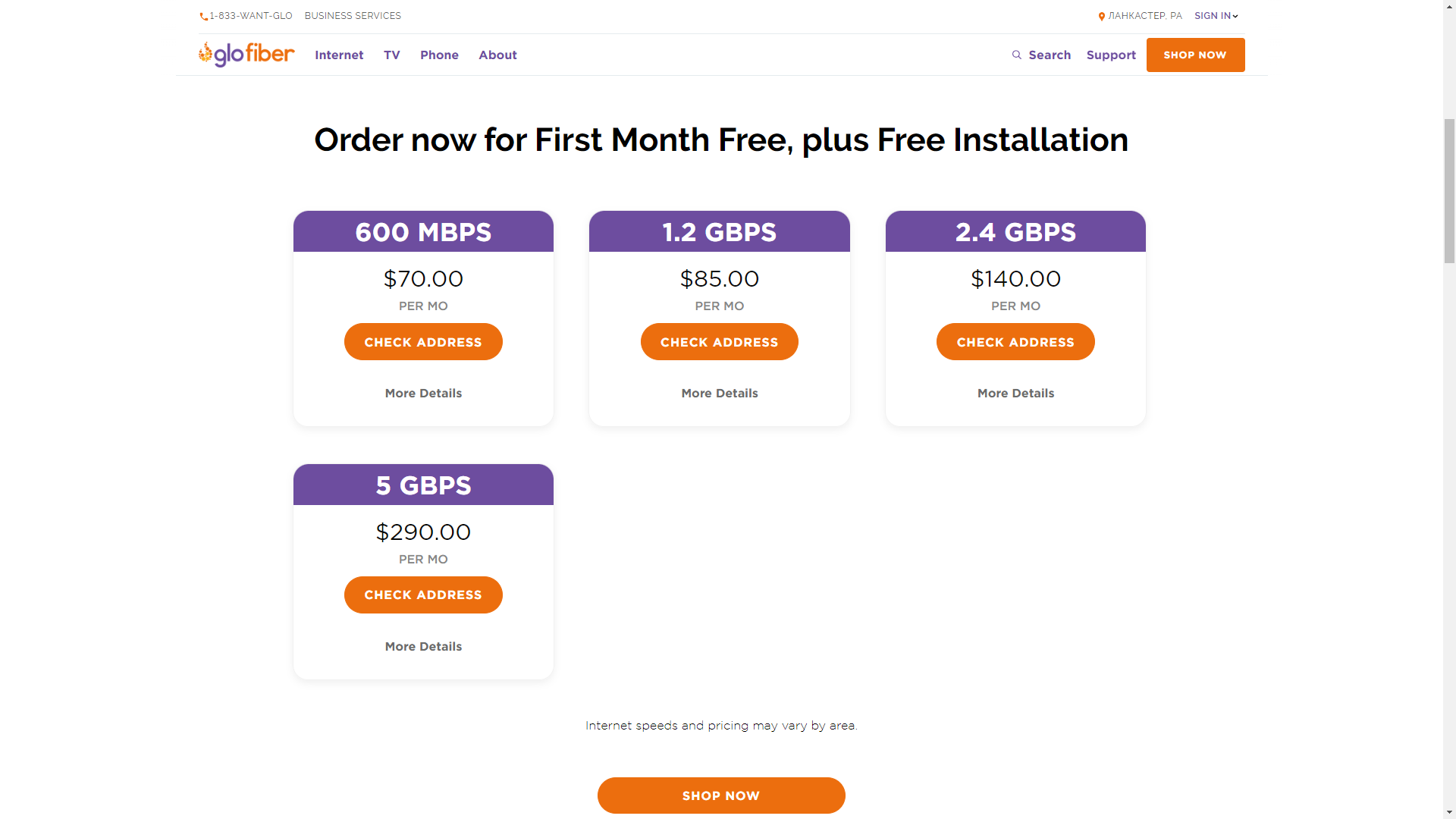Open the About menu
This screenshot has width=1456, height=819.
(497, 55)
